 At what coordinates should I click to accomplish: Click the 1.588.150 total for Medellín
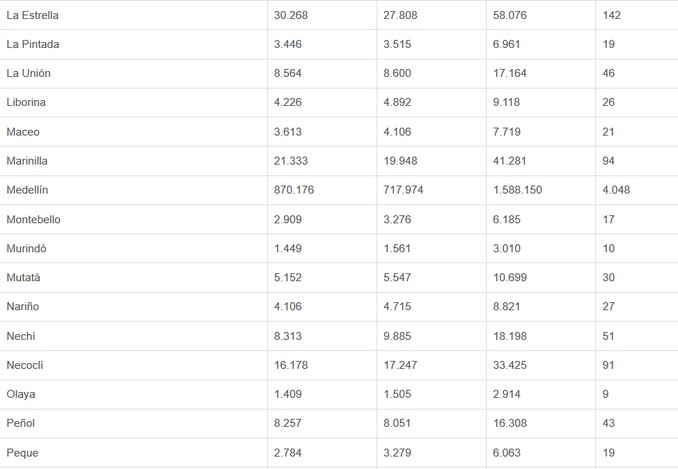tap(517, 190)
